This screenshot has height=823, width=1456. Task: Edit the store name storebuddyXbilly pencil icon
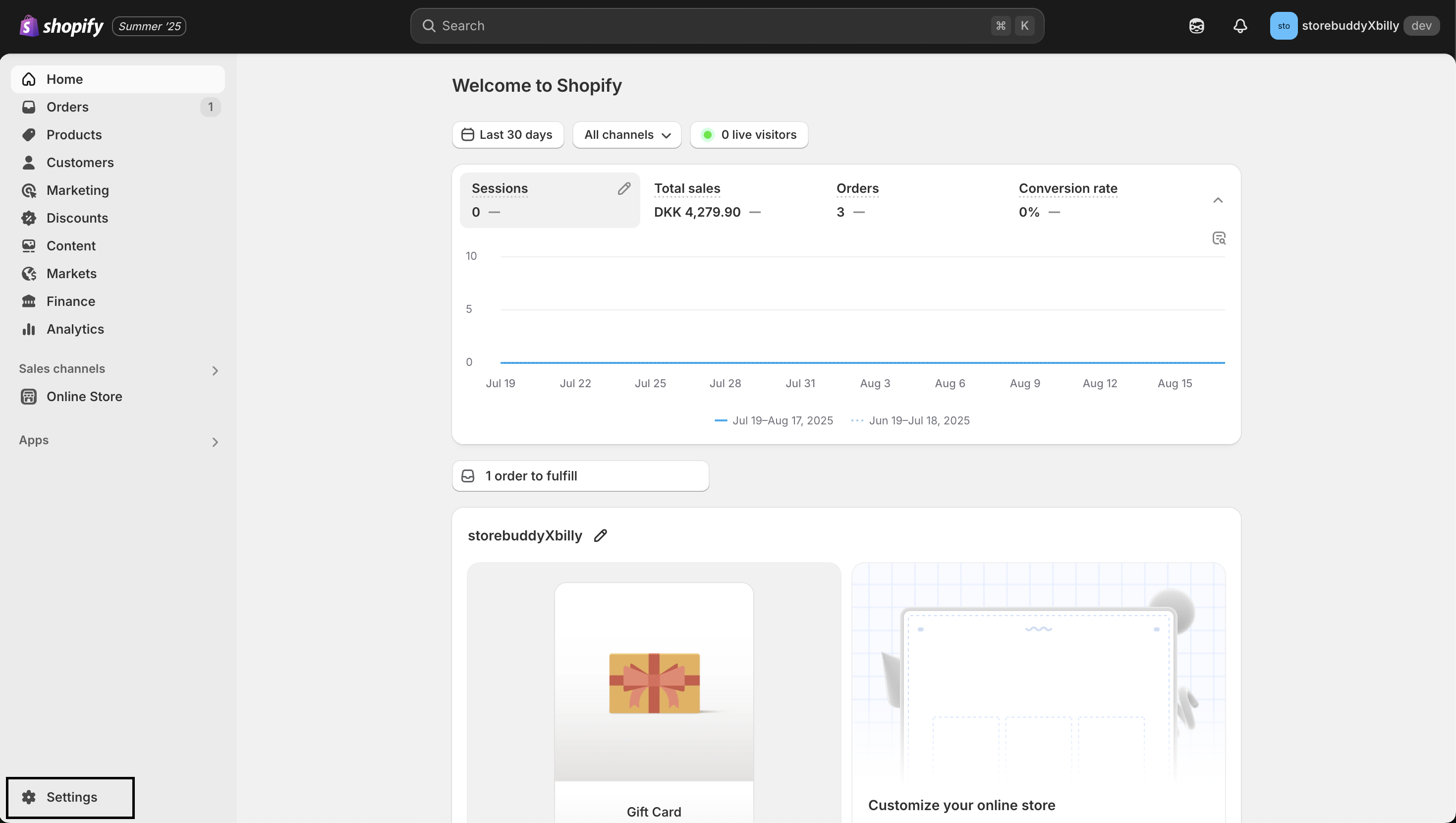[600, 535]
